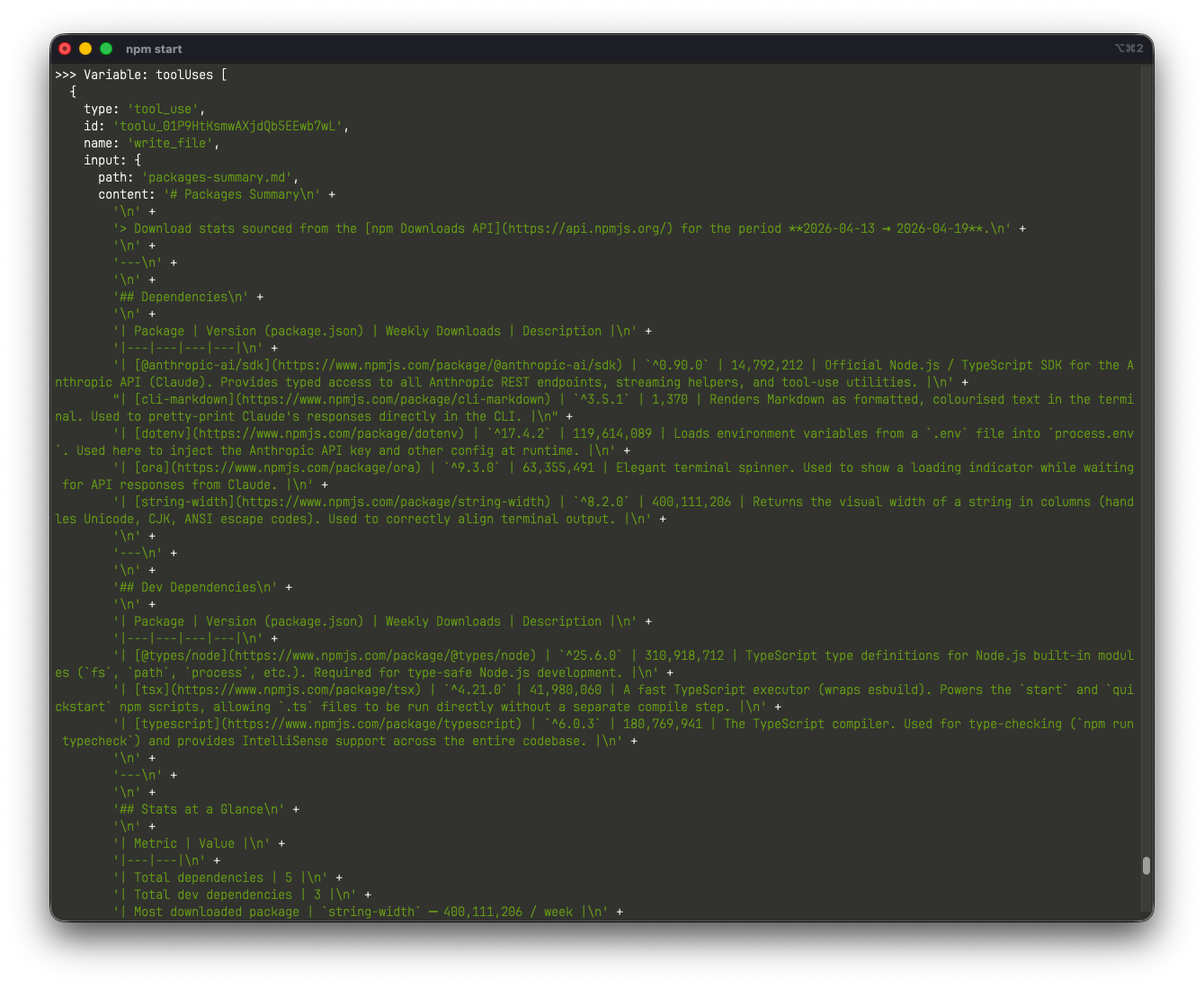This screenshot has height=988, width=1204.
Task: Click the `^9.3.0` version value
Action: coord(472,467)
